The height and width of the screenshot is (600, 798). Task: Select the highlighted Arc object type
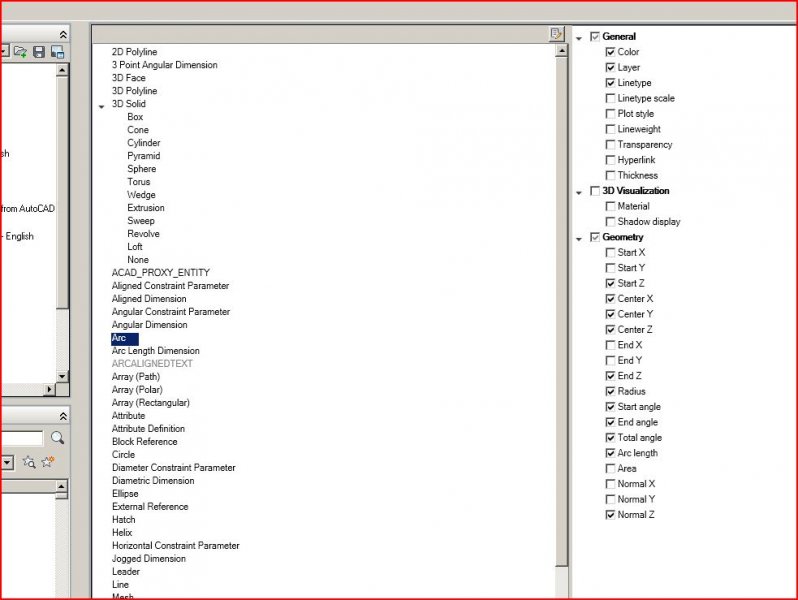click(x=124, y=338)
